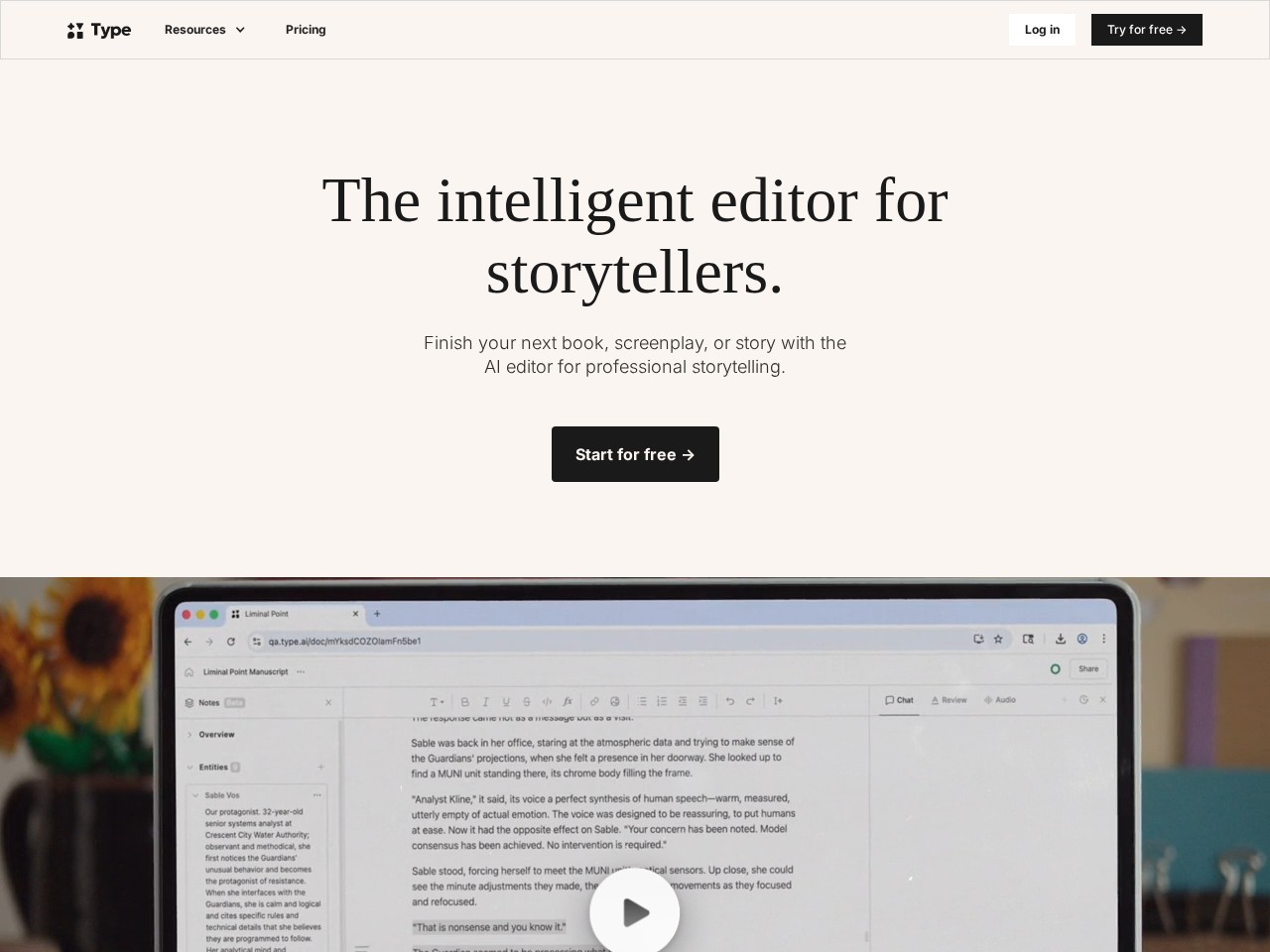Open the three-dot browser menu in the video
Image resolution: width=1270 pixels, height=952 pixels.
(x=1103, y=640)
